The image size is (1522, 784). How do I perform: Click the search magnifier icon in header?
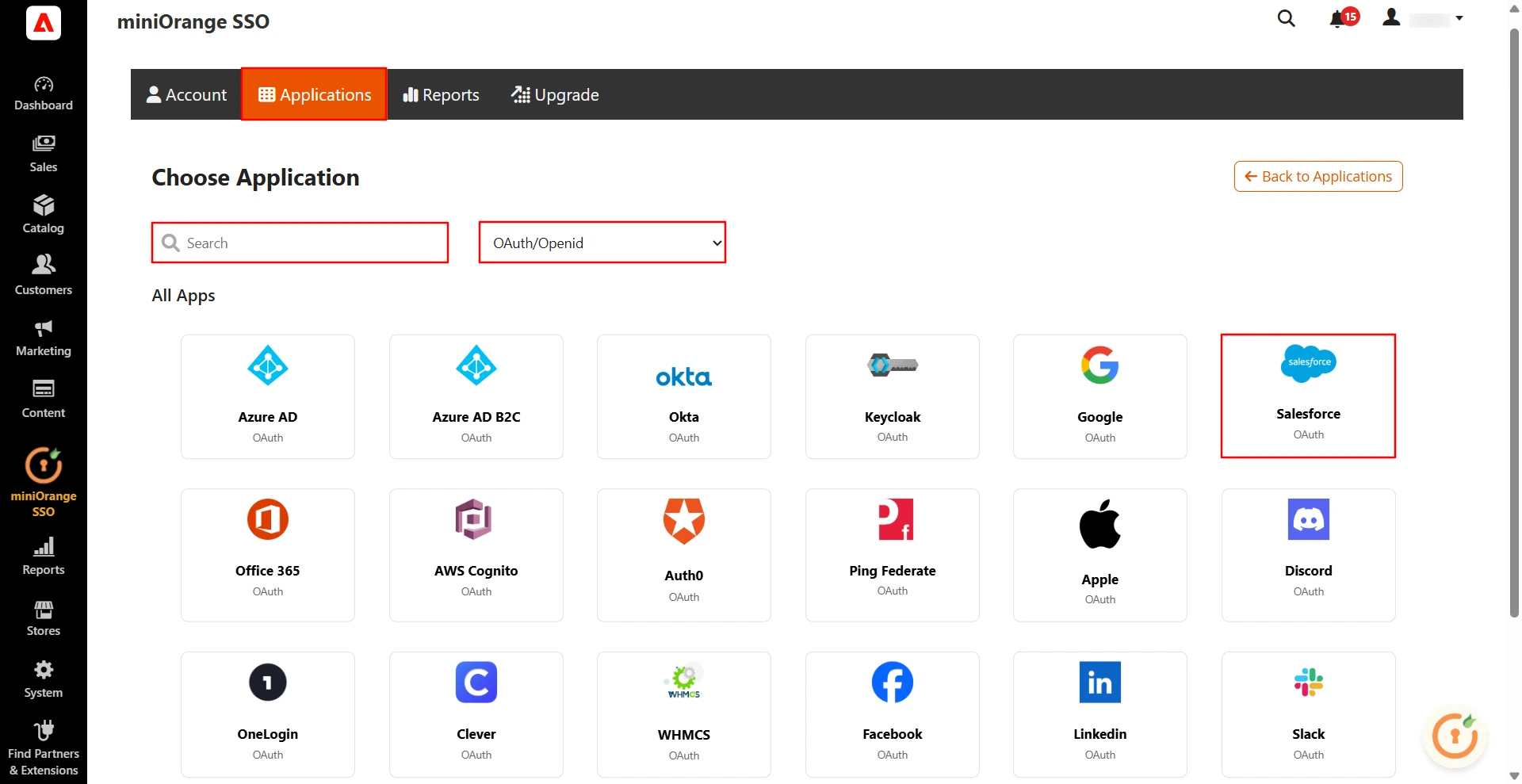(1286, 18)
